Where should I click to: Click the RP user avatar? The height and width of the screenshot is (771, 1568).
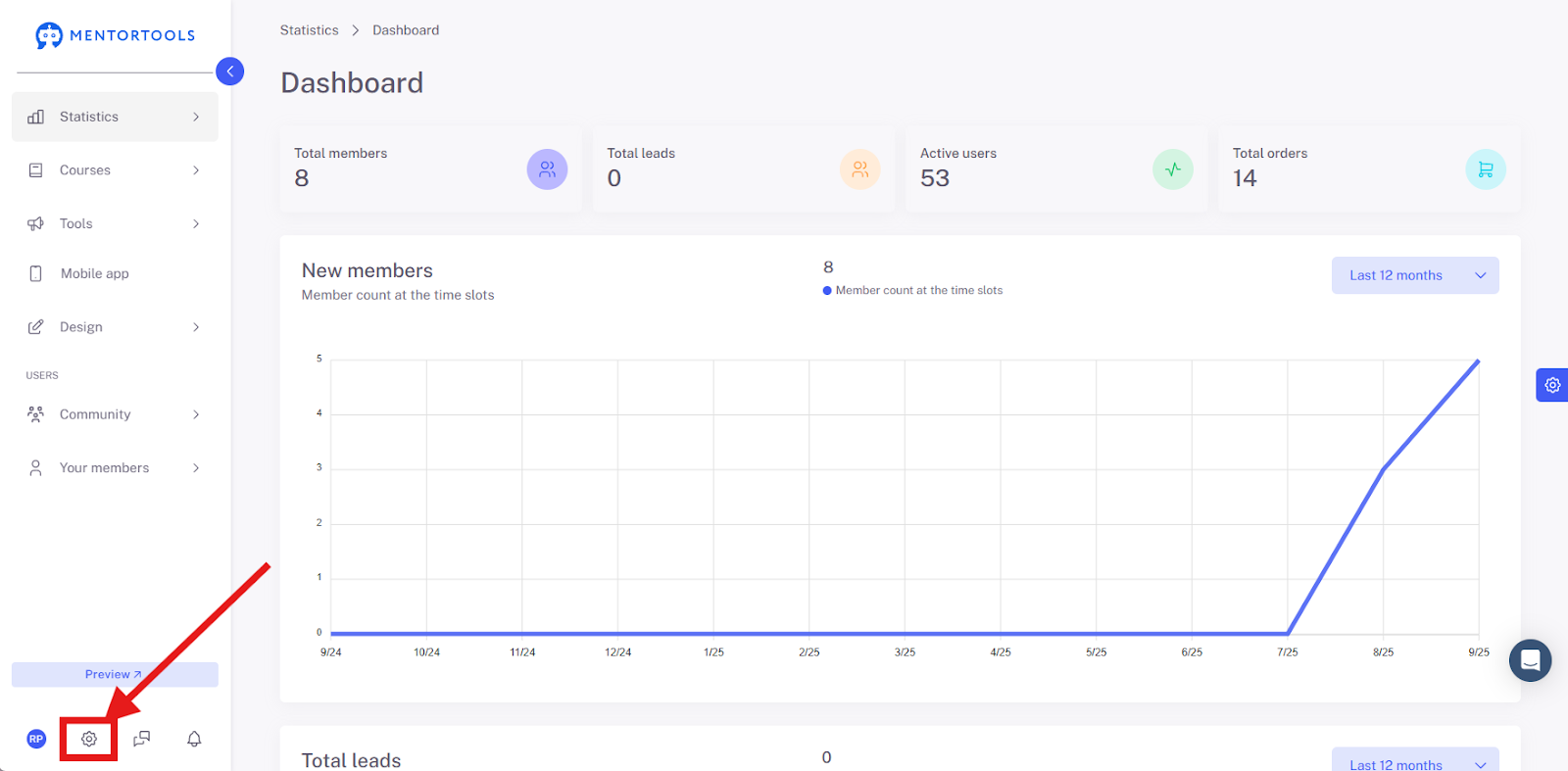[x=36, y=739]
